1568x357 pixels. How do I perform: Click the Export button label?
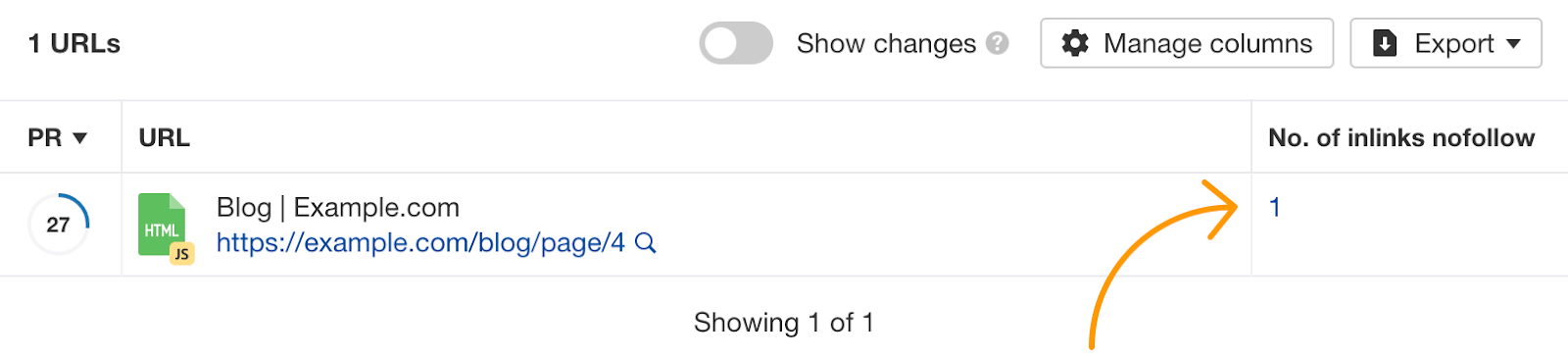click(x=1453, y=44)
